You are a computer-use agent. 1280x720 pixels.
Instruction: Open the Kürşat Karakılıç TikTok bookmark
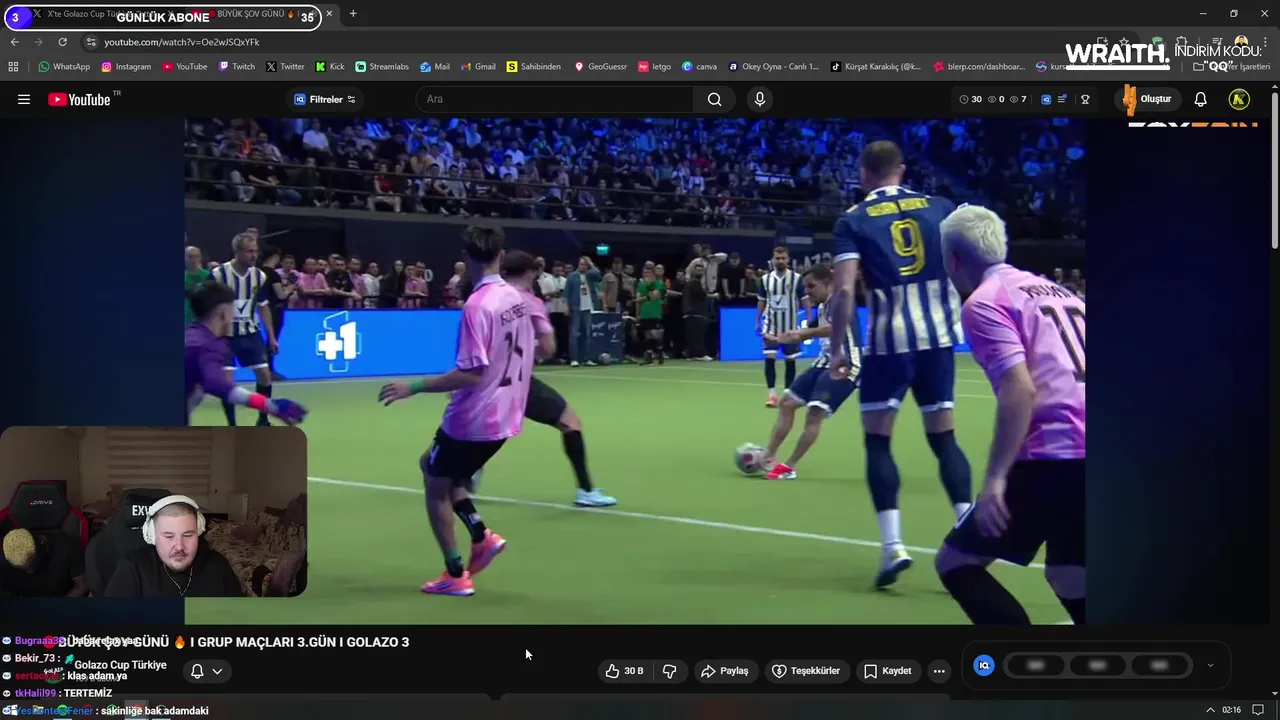[x=876, y=67]
